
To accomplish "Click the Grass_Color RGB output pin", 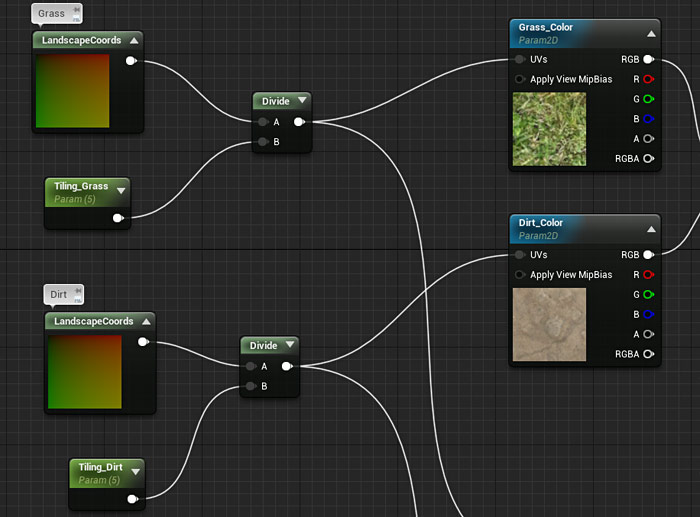I will pyautogui.click(x=649, y=60).
